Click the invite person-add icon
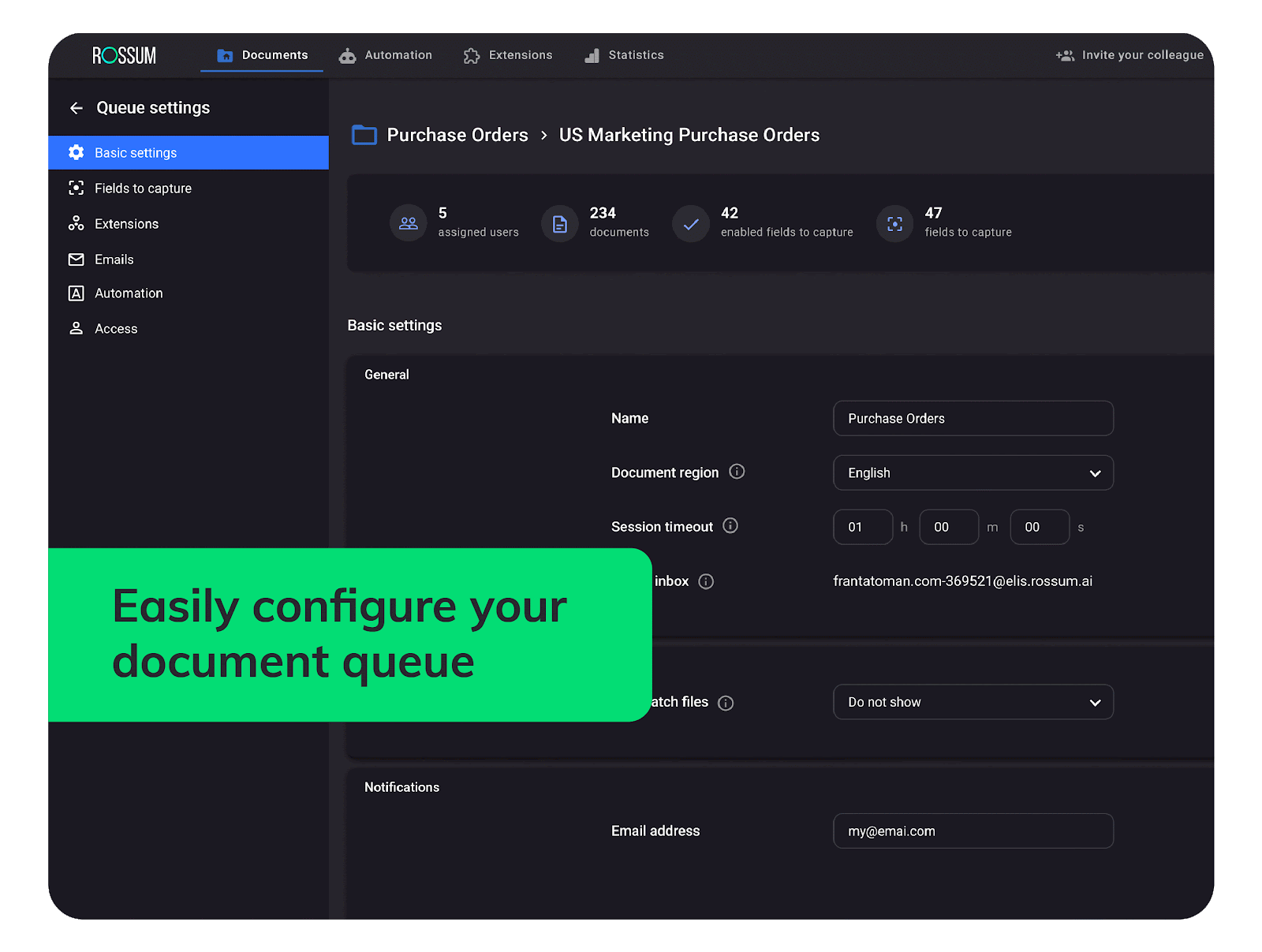This screenshot has width=1262, height=952. click(1065, 55)
